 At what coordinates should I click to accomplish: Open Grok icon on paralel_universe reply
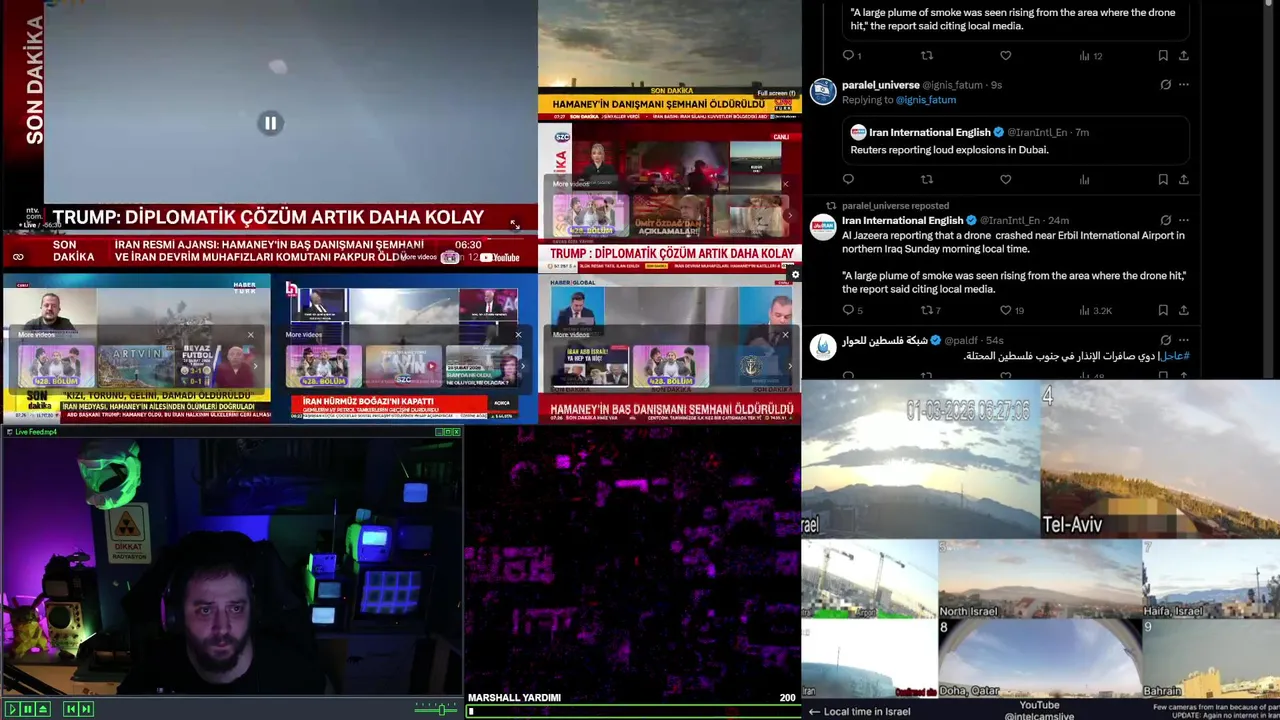click(x=1165, y=85)
